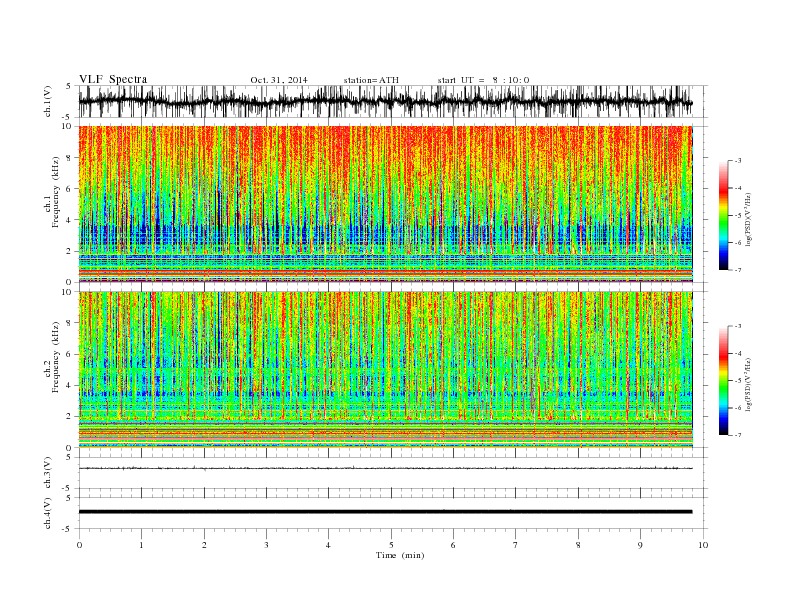Click the time axis tick label "6"

point(453,545)
